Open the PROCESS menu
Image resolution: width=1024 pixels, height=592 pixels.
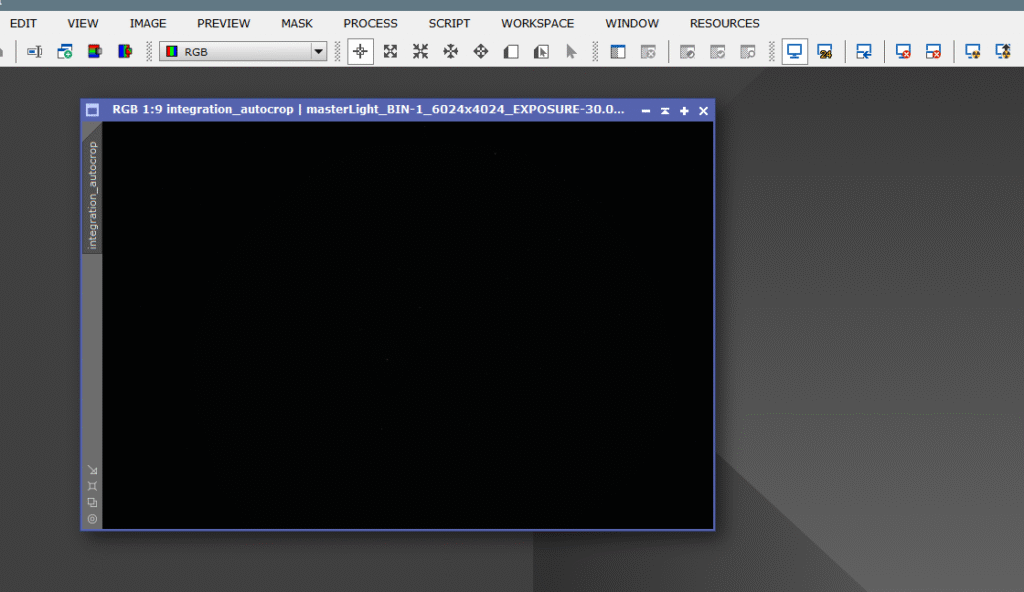tap(370, 23)
